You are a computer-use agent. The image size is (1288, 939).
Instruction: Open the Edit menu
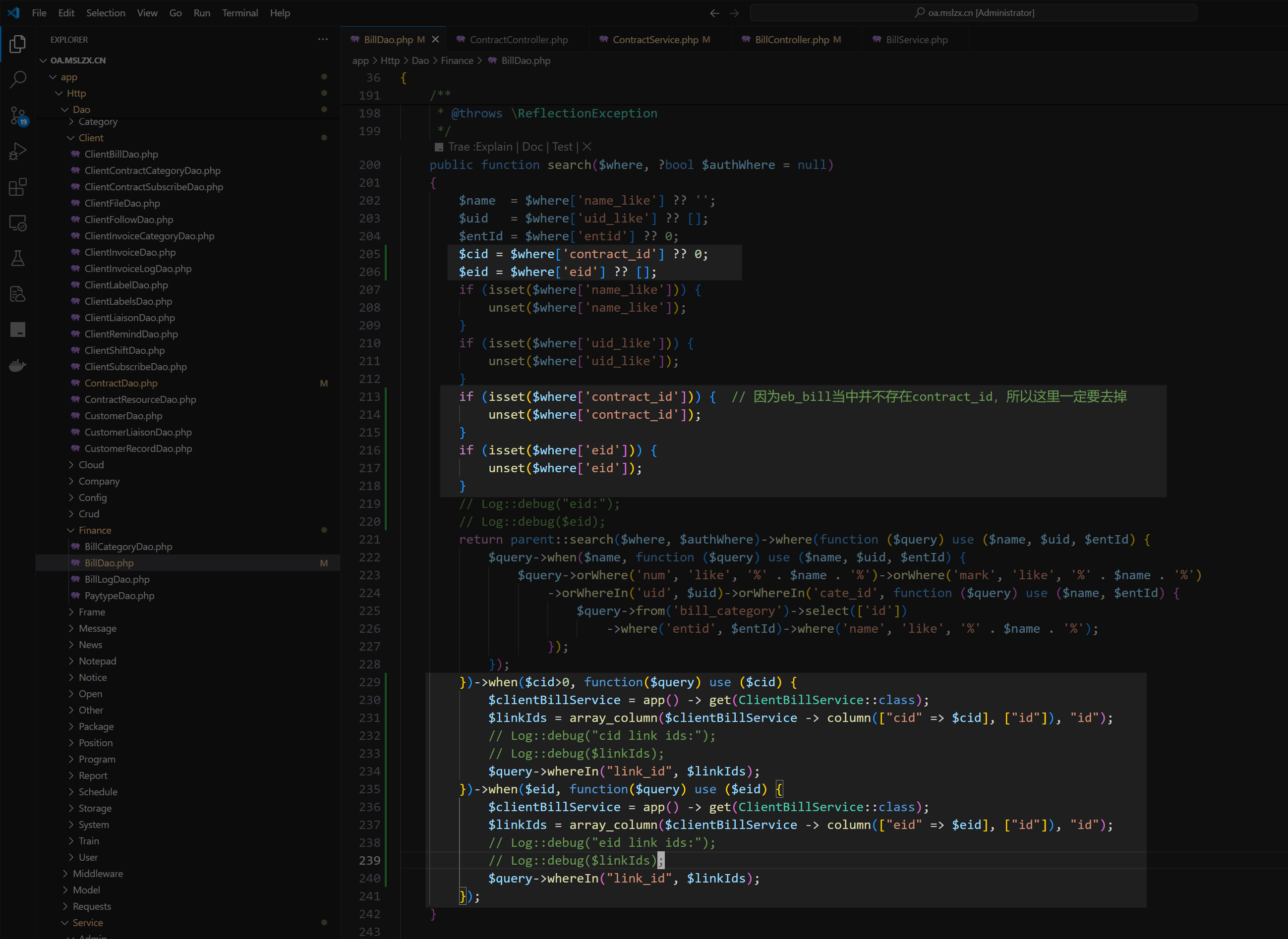(66, 12)
